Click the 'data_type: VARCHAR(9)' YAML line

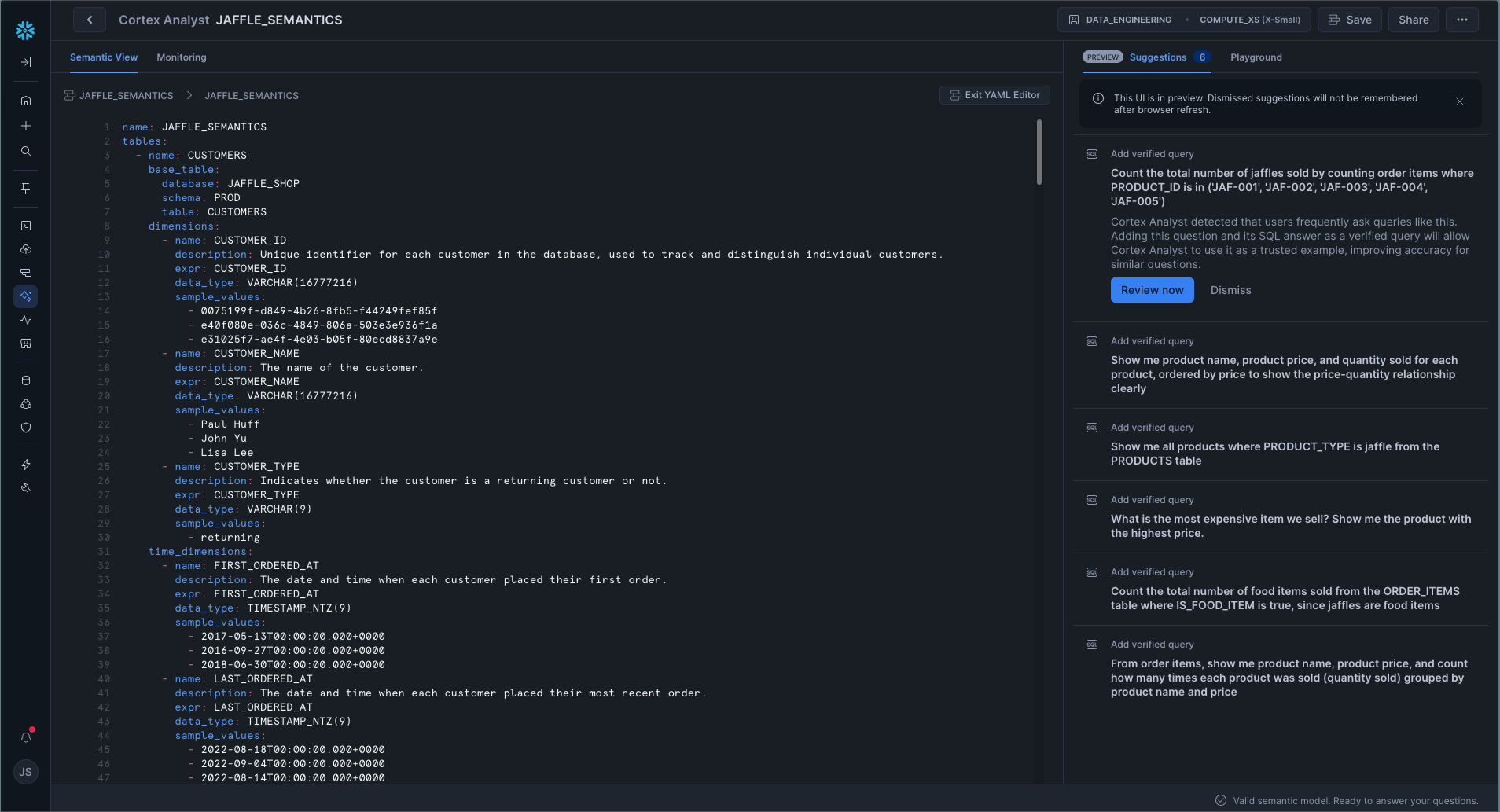click(x=243, y=509)
